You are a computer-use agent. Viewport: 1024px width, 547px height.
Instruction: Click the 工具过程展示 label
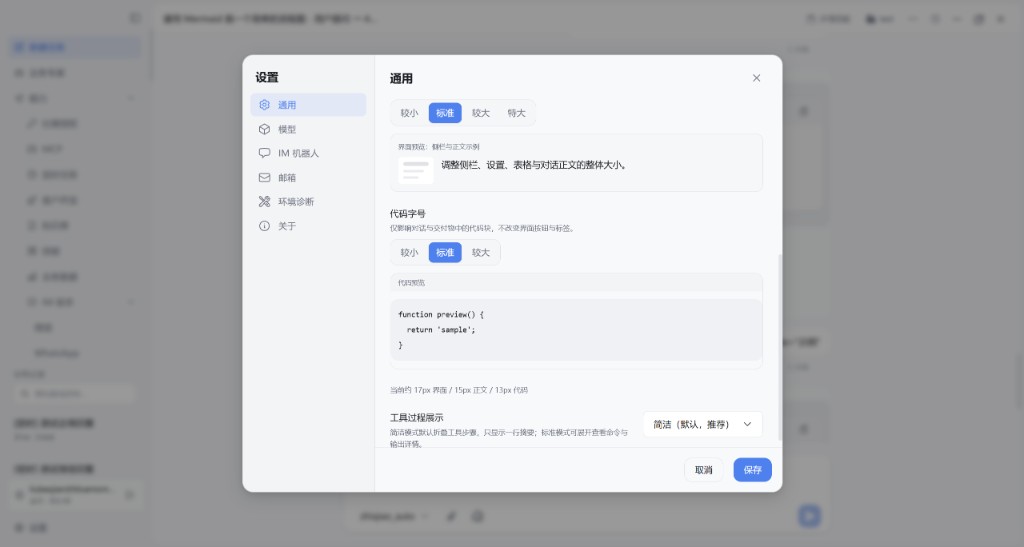point(417,418)
